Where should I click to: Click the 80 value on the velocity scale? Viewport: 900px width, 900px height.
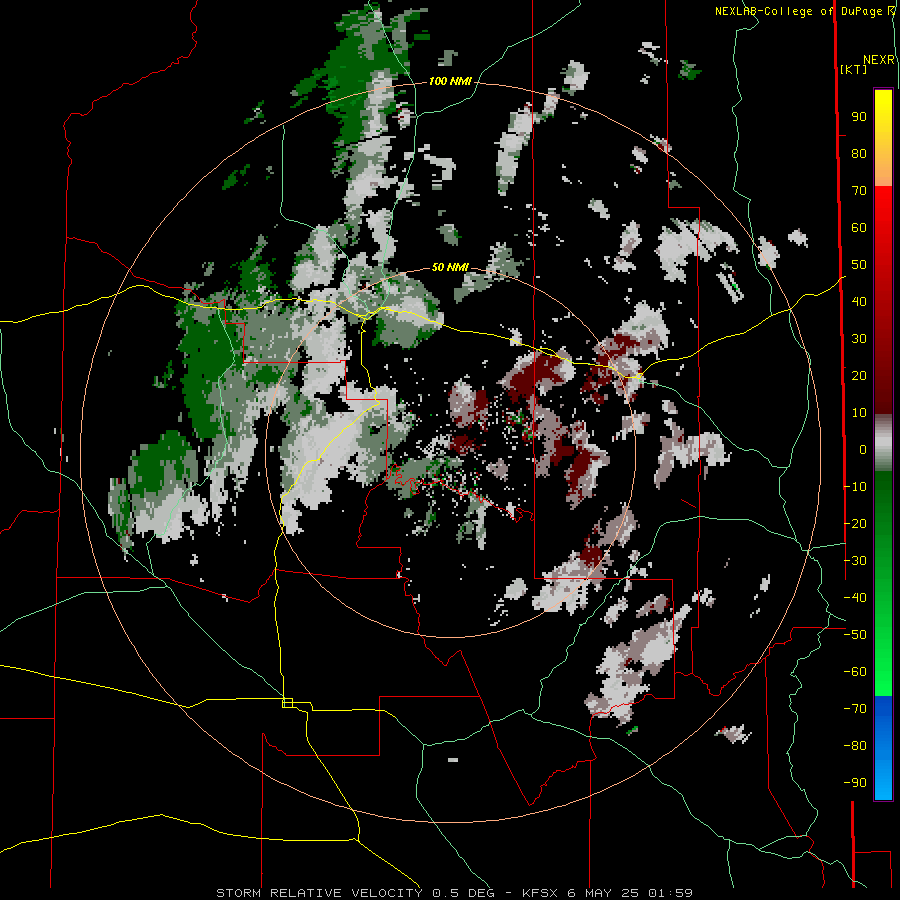pos(859,154)
